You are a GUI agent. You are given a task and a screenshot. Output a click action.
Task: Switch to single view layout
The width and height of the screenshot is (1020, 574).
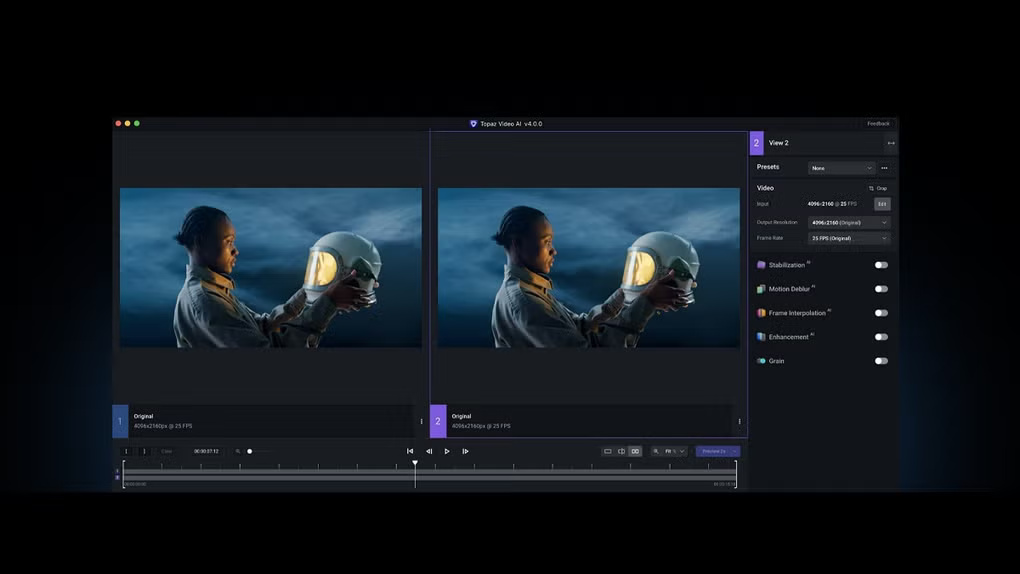(607, 451)
